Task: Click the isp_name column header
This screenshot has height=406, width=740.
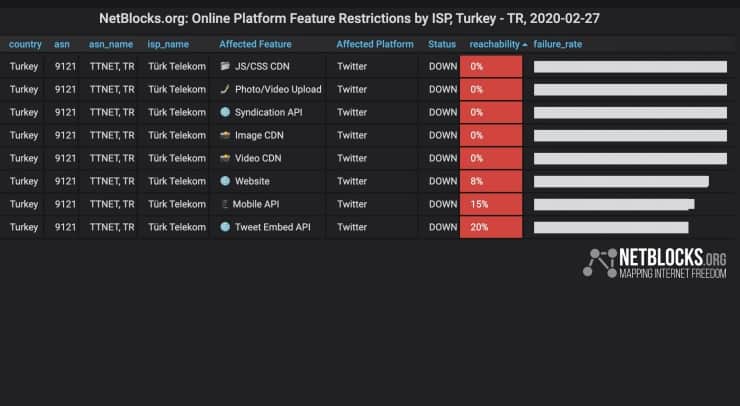Action: 168,44
